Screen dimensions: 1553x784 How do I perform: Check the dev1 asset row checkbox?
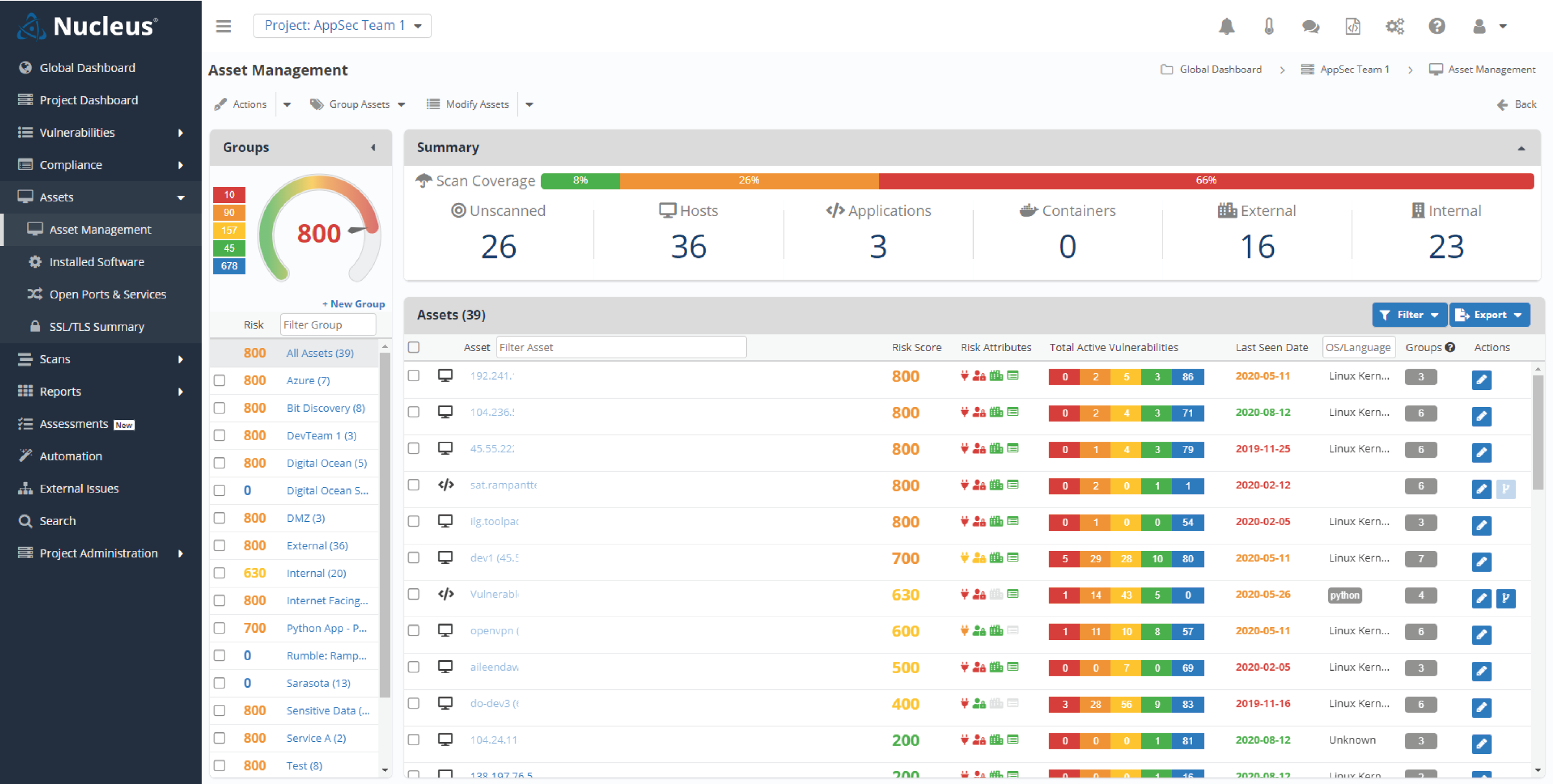(414, 557)
